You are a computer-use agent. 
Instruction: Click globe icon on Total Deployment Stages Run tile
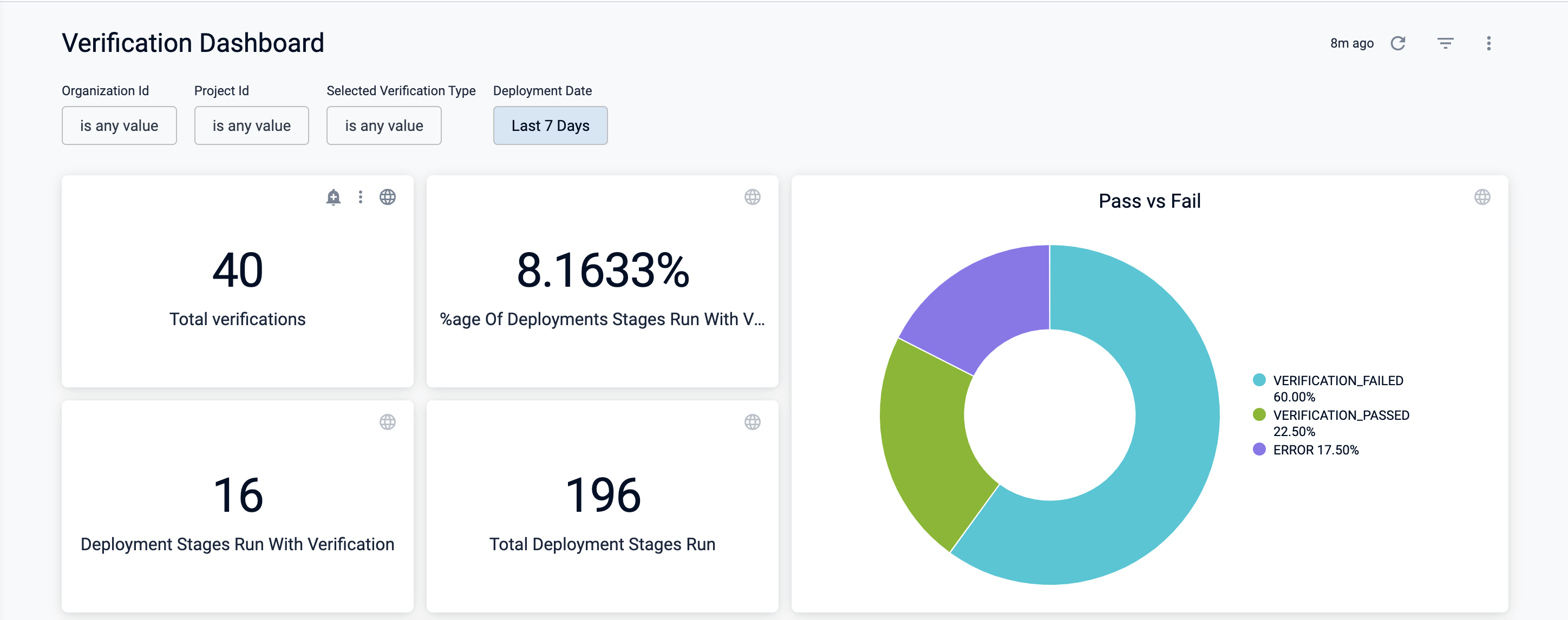click(752, 421)
